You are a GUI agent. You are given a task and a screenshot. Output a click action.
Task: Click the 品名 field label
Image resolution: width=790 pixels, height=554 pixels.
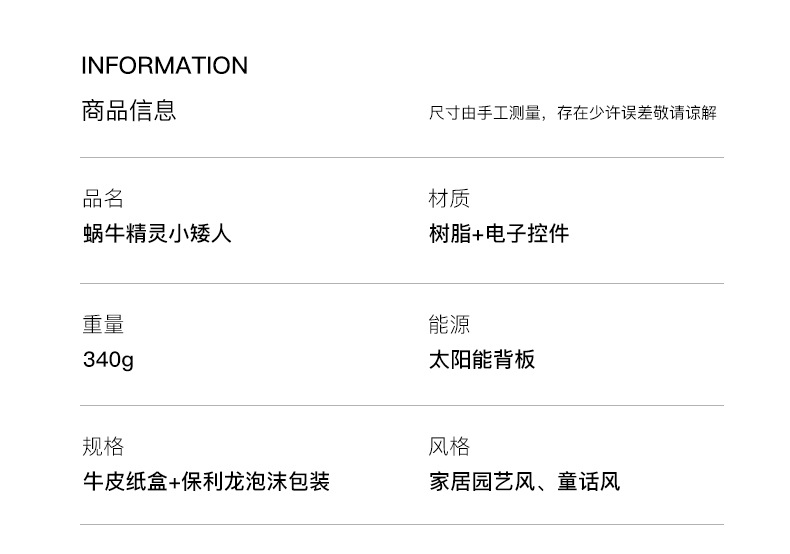[x=103, y=199]
